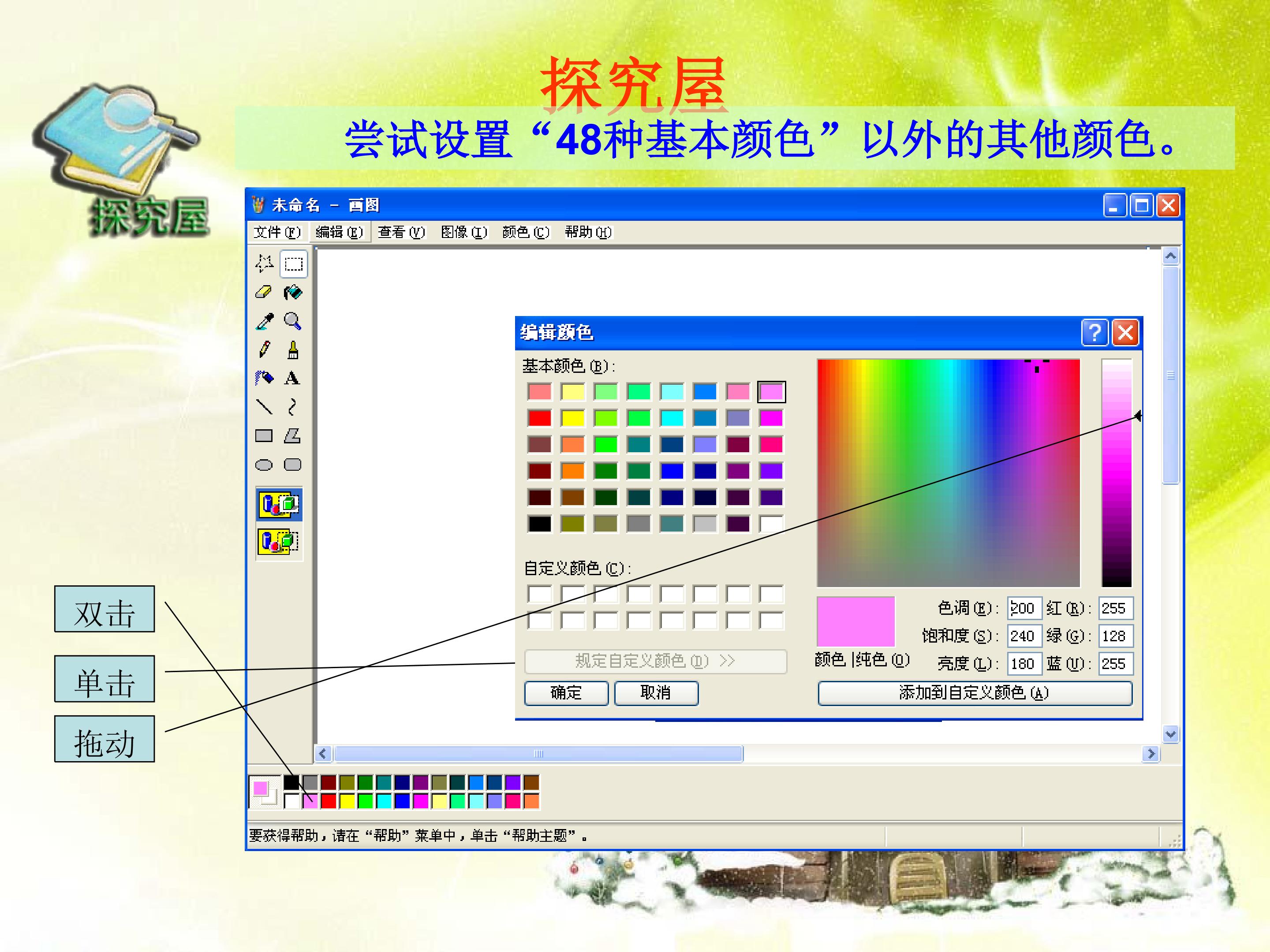Choose the Free-Form Select tool
Screen dimensions: 1270x952
pos(264,264)
